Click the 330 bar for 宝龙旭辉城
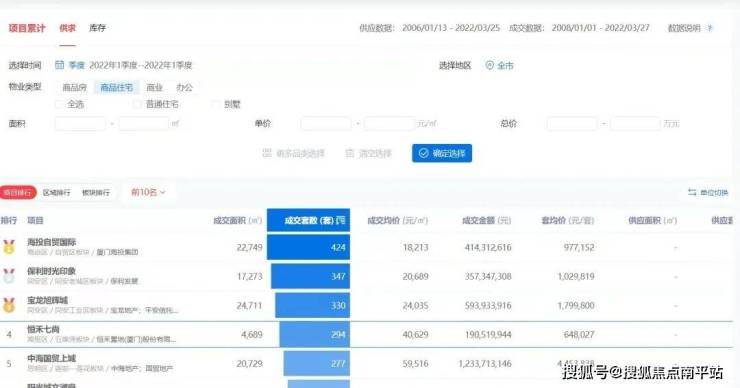The image size is (740, 388). click(313, 305)
